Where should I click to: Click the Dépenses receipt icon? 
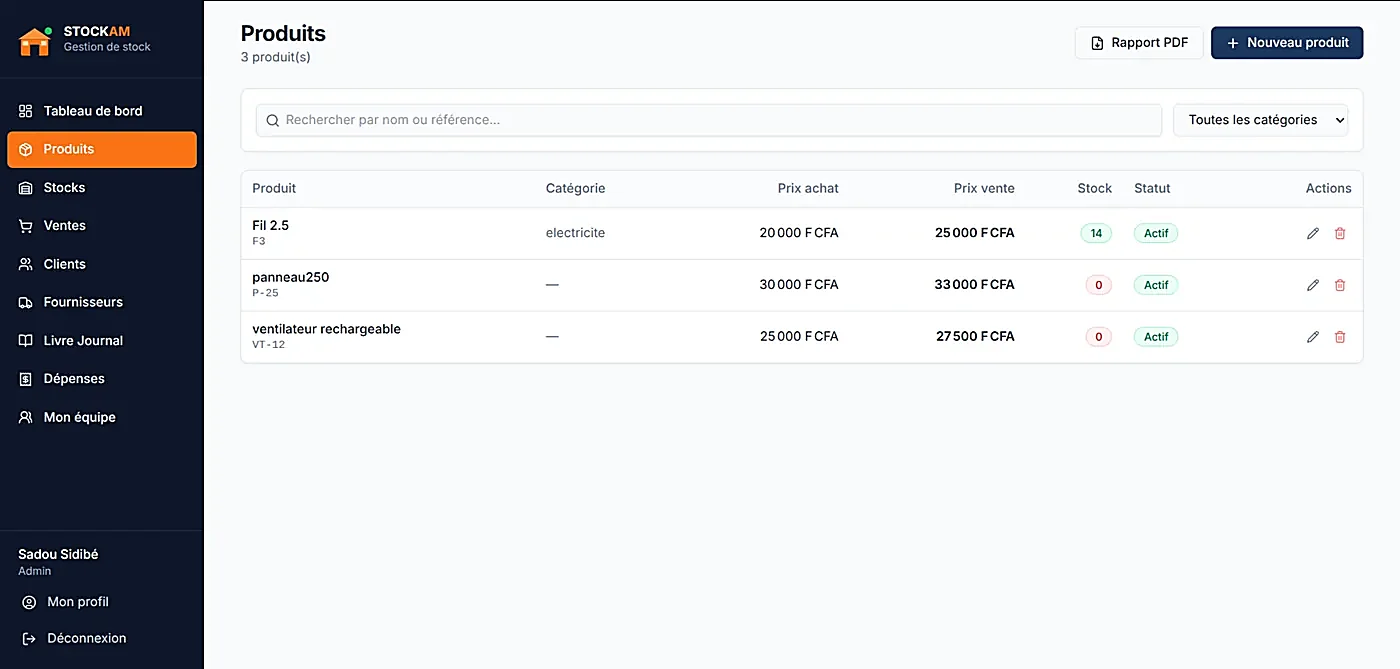tap(26, 379)
